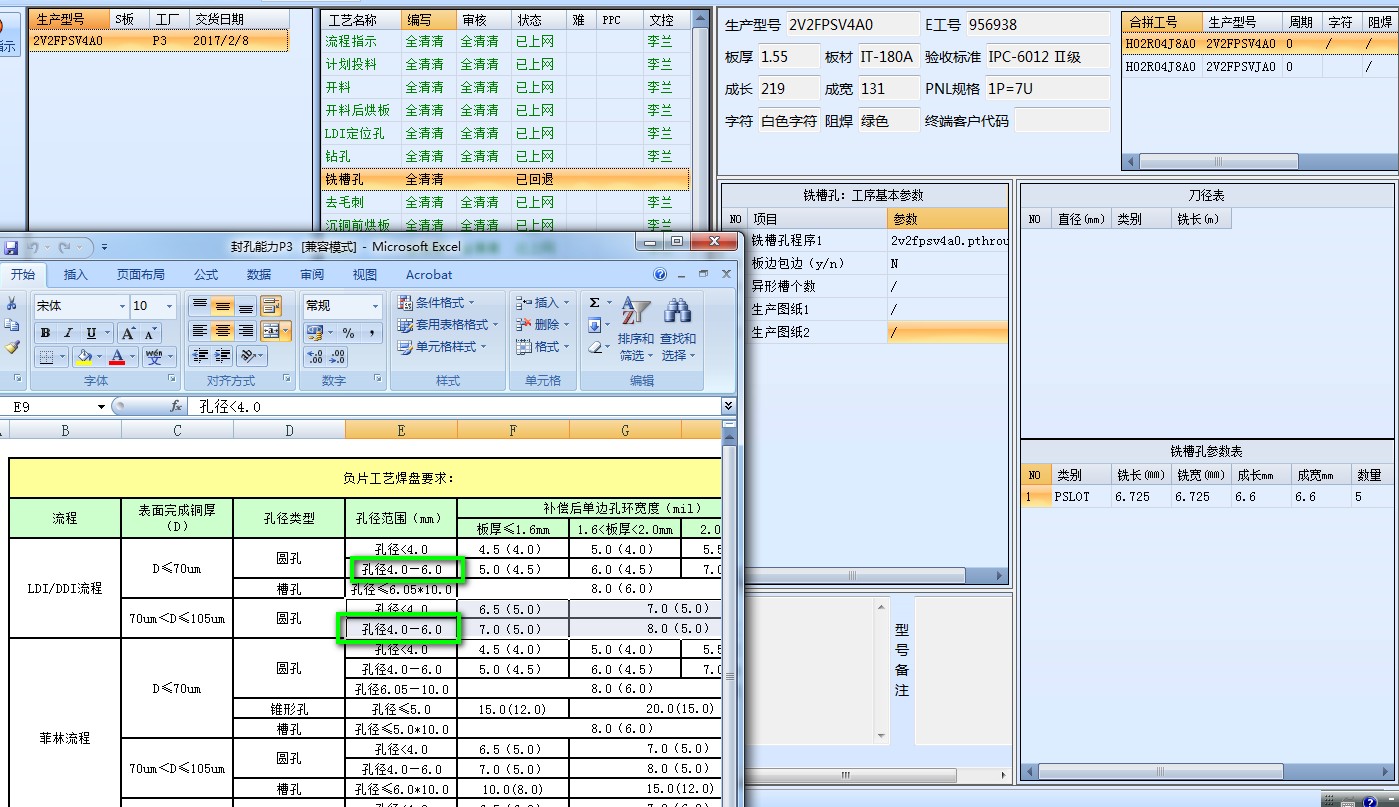The image size is (1399, 807).
Task: Toggle underline formatting
Action: pyautogui.click(x=91, y=333)
